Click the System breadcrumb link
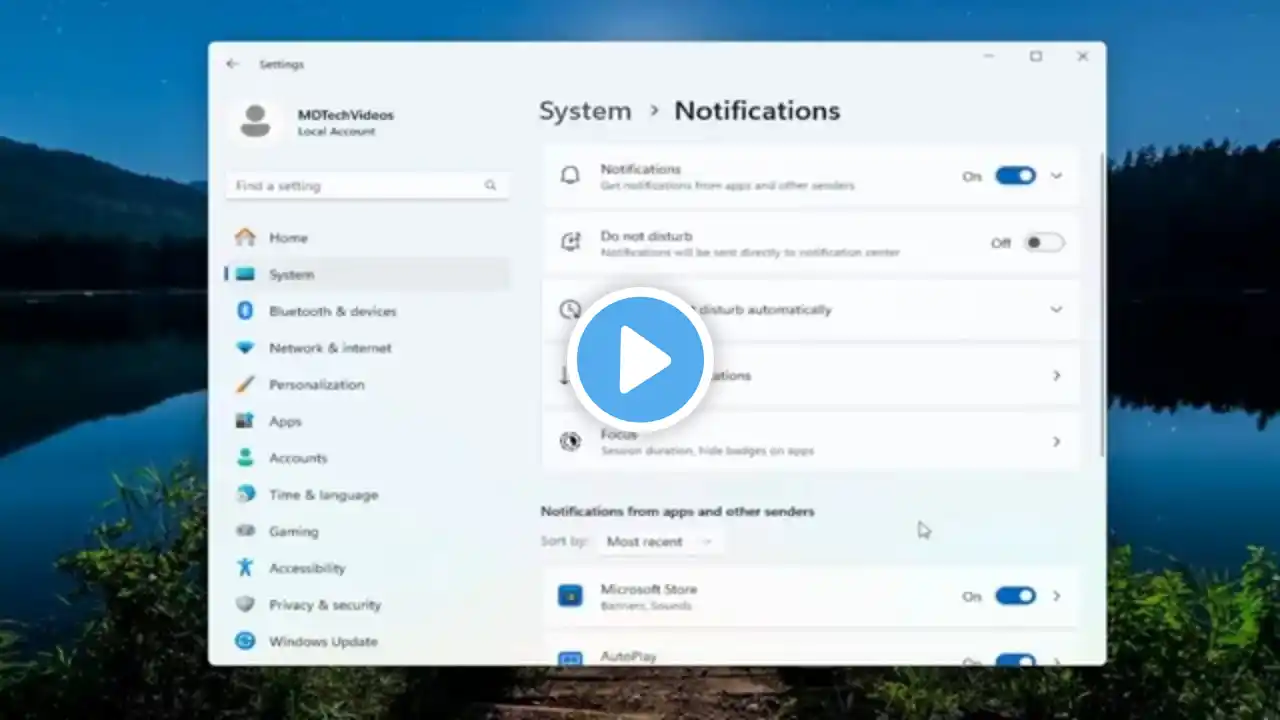The image size is (1280, 720). (585, 111)
